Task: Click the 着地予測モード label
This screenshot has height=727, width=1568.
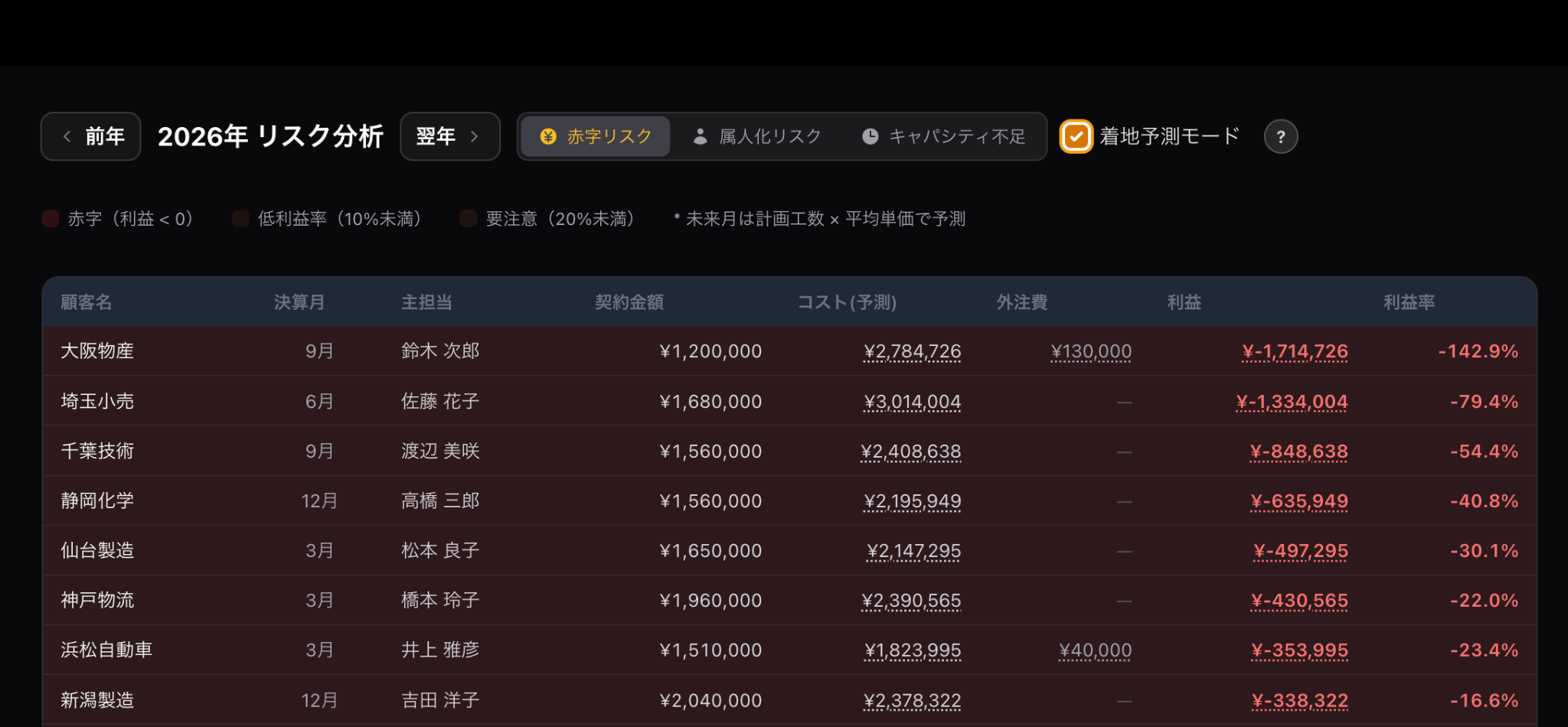Action: 1169,136
